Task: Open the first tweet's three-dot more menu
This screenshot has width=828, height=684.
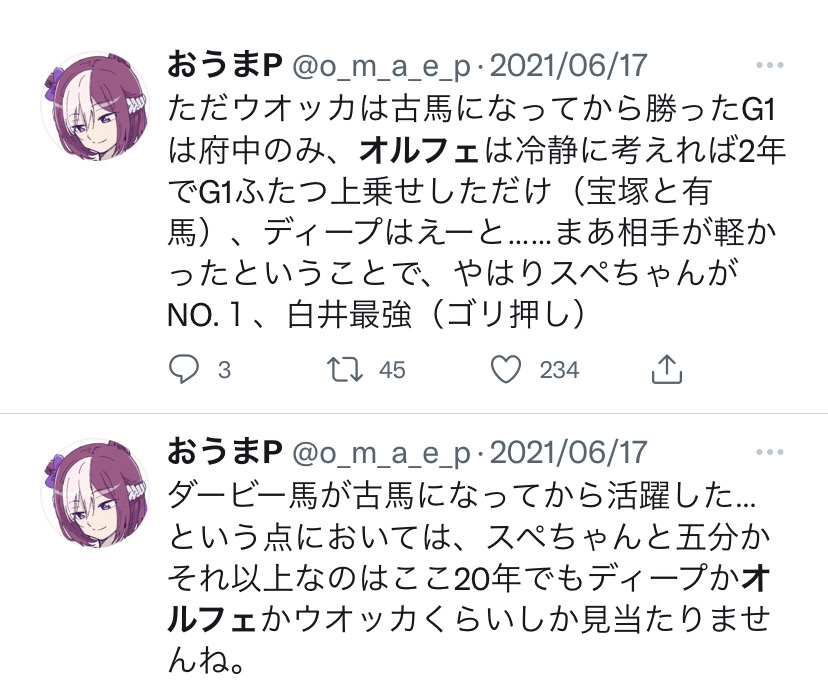Action: [x=769, y=65]
